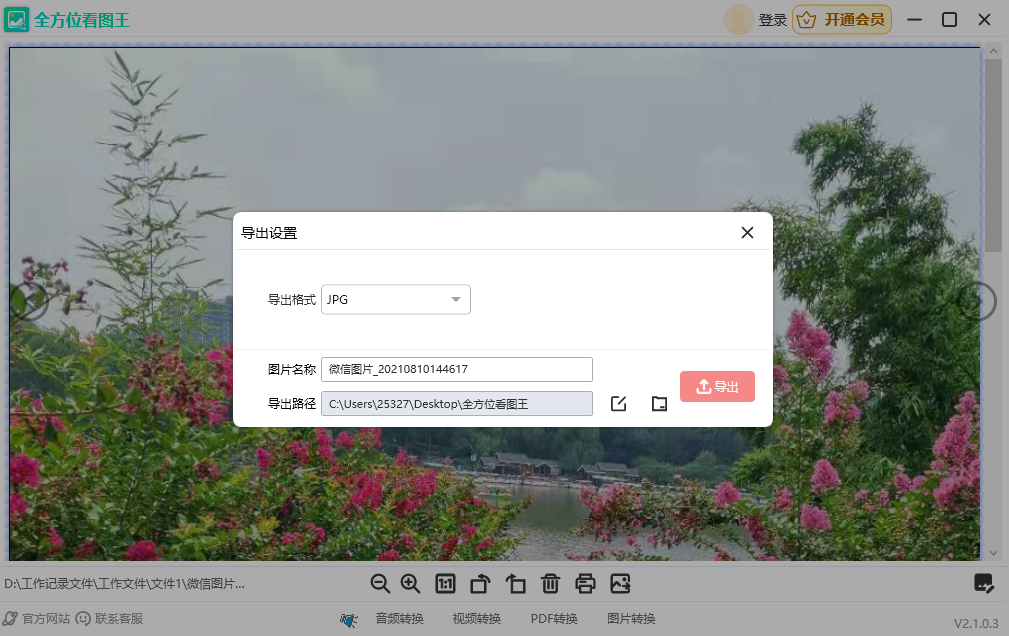This screenshot has height=636, width=1009.
Task: Print the image using the printer icon
Action: [585, 583]
